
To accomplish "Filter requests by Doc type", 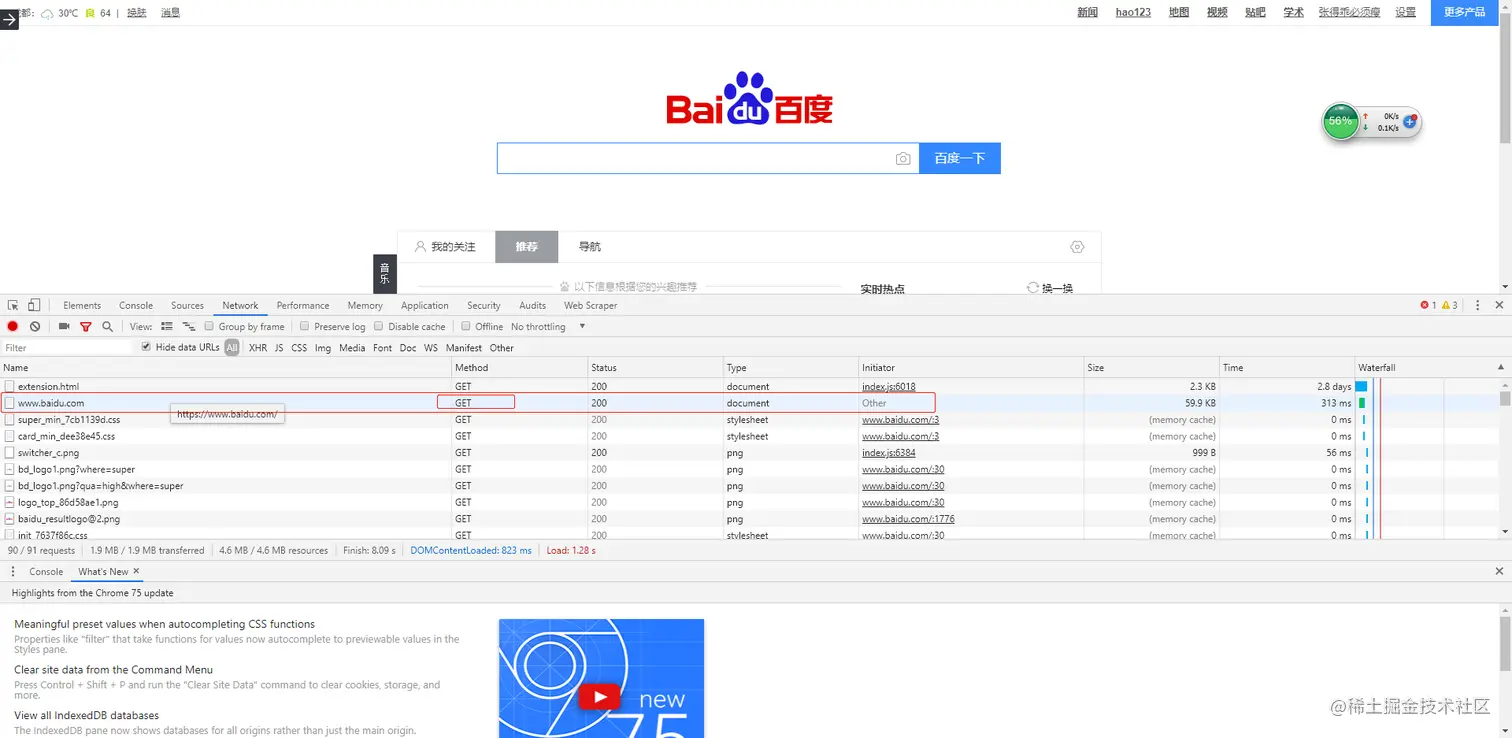I will pos(408,348).
